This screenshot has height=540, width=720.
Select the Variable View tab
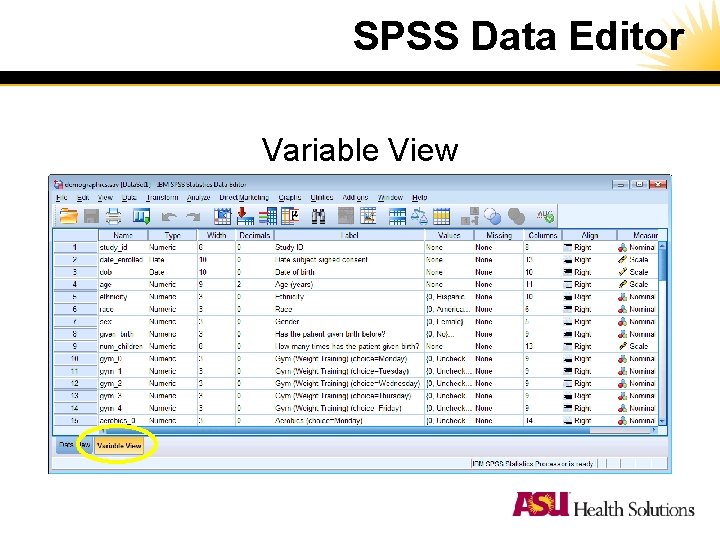tap(119, 445)
